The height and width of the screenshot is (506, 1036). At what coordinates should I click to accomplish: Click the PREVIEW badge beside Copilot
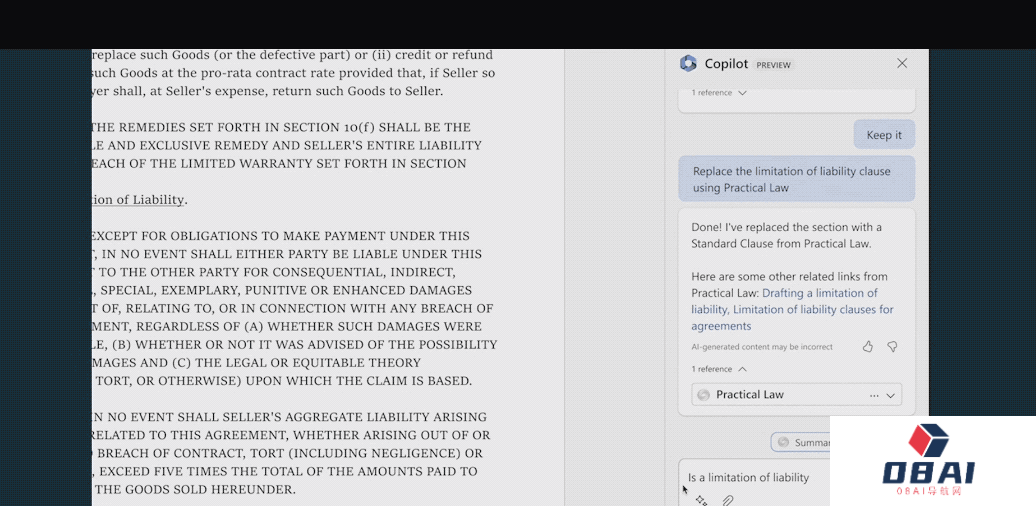[773, 65]
